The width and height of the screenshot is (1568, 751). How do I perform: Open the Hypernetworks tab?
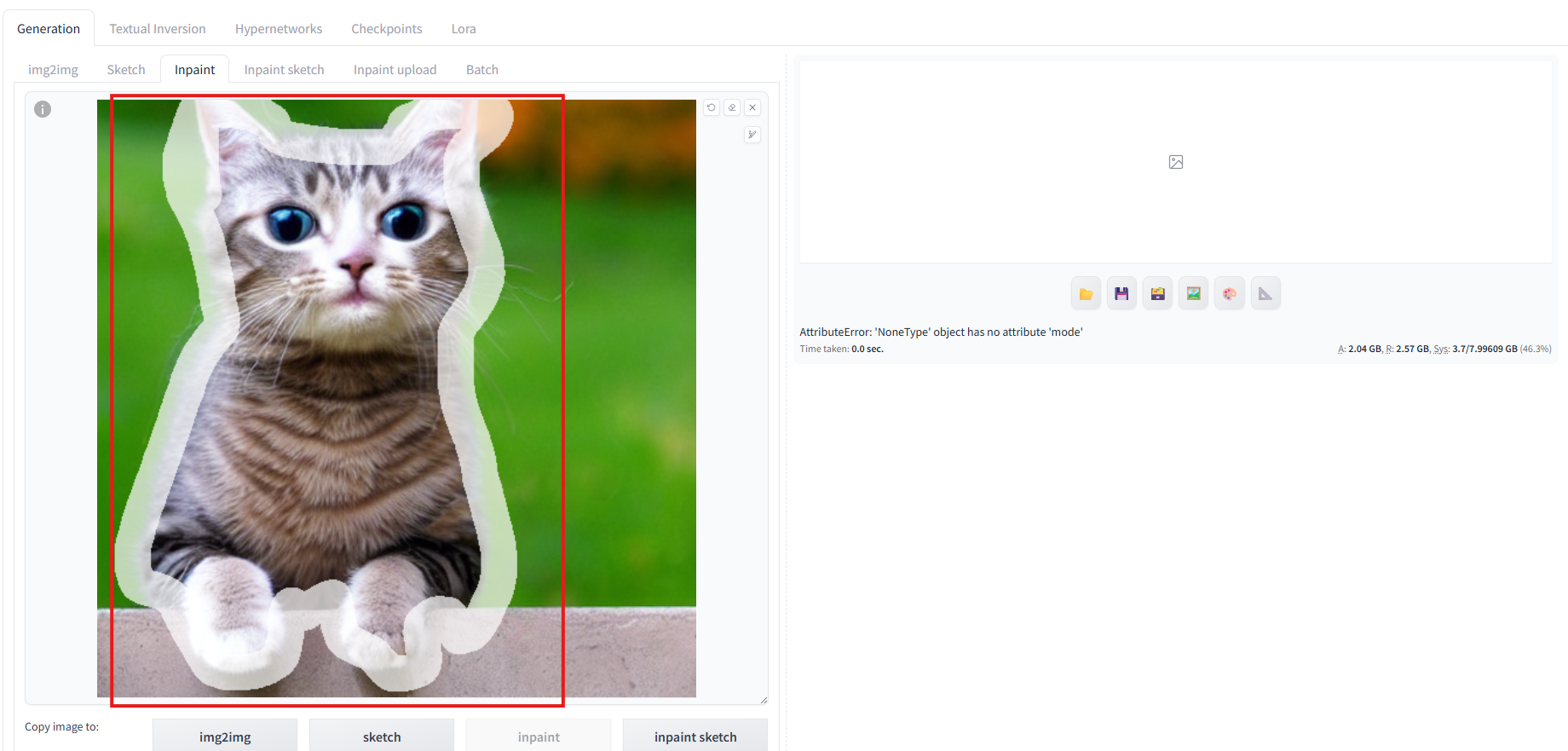pos(279,28)
